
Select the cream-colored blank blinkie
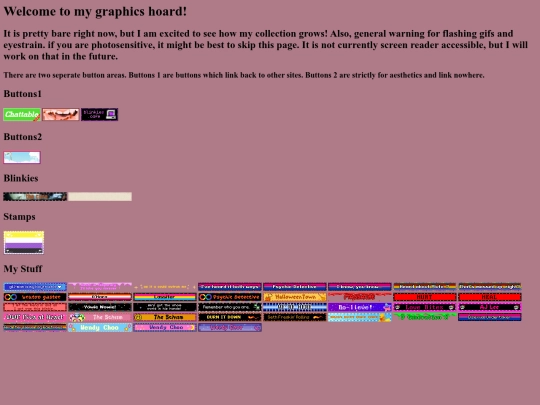(x=100, y=197)
